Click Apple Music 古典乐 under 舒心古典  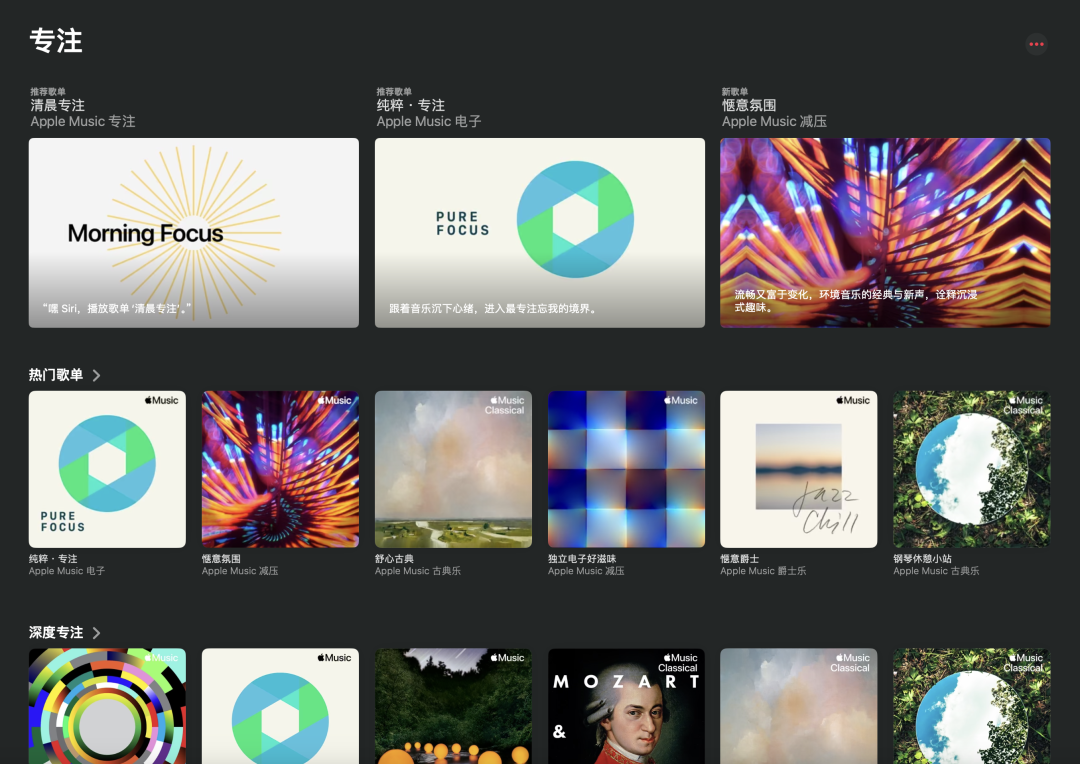click(417, 571)
